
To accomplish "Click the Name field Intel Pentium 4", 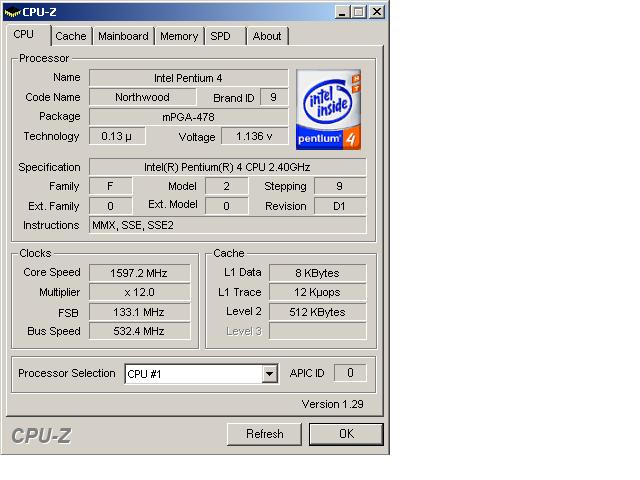I will pos(189,78).
